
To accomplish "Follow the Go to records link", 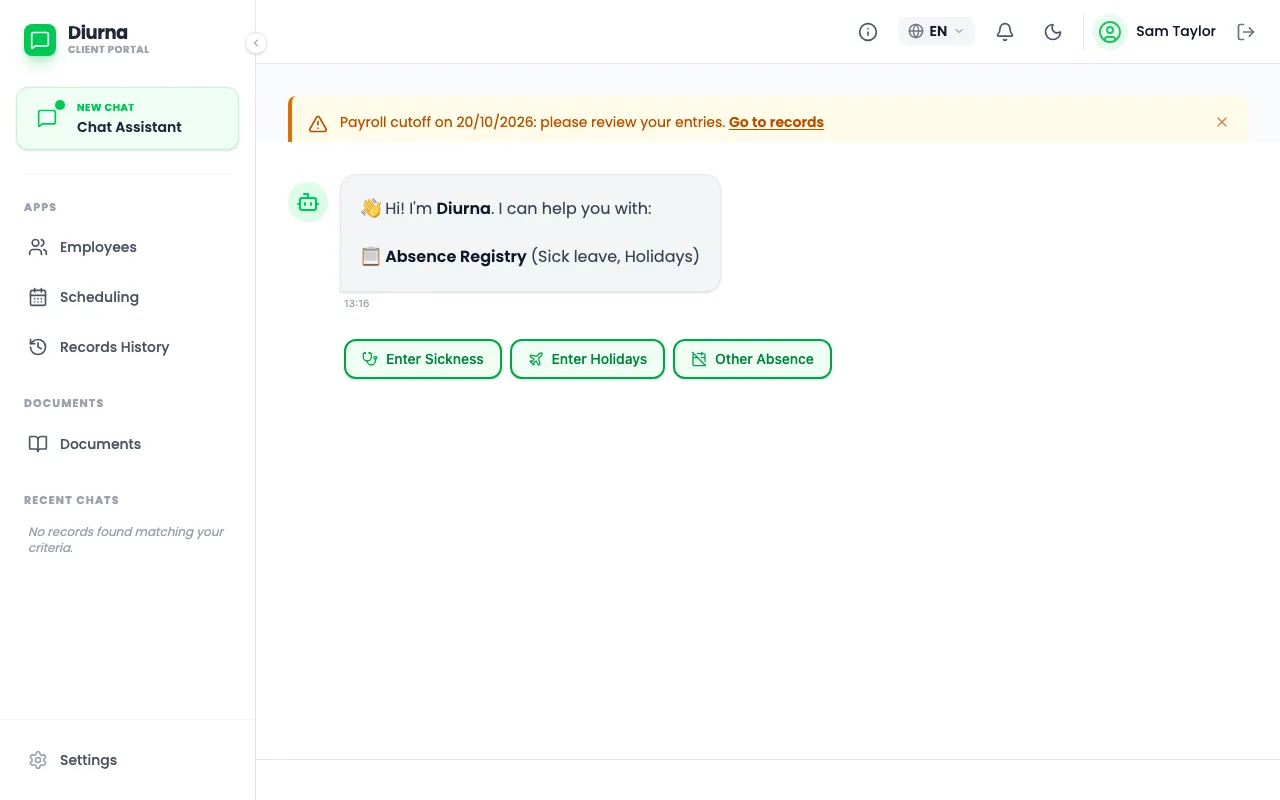I will coord(776,122).
